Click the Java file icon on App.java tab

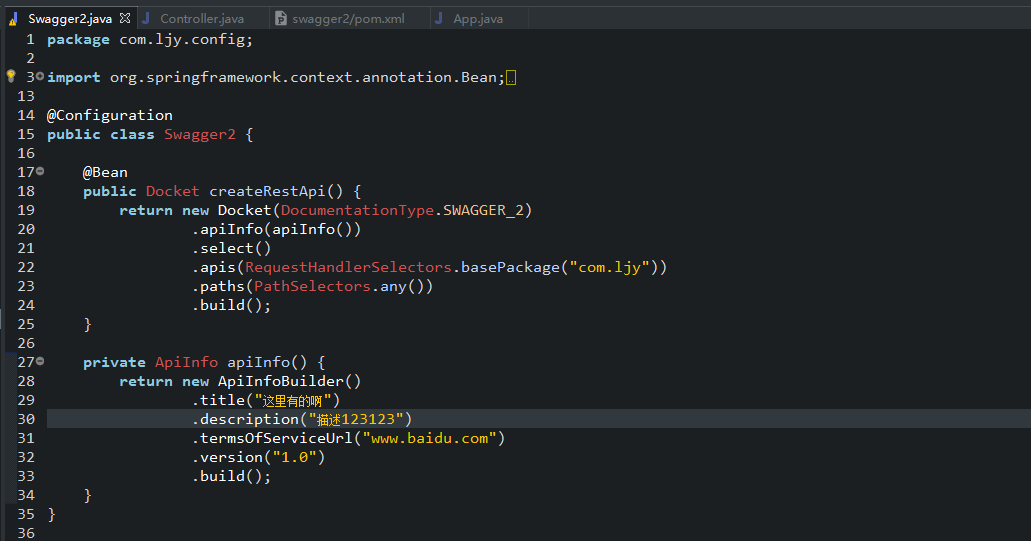coord(439,18)
